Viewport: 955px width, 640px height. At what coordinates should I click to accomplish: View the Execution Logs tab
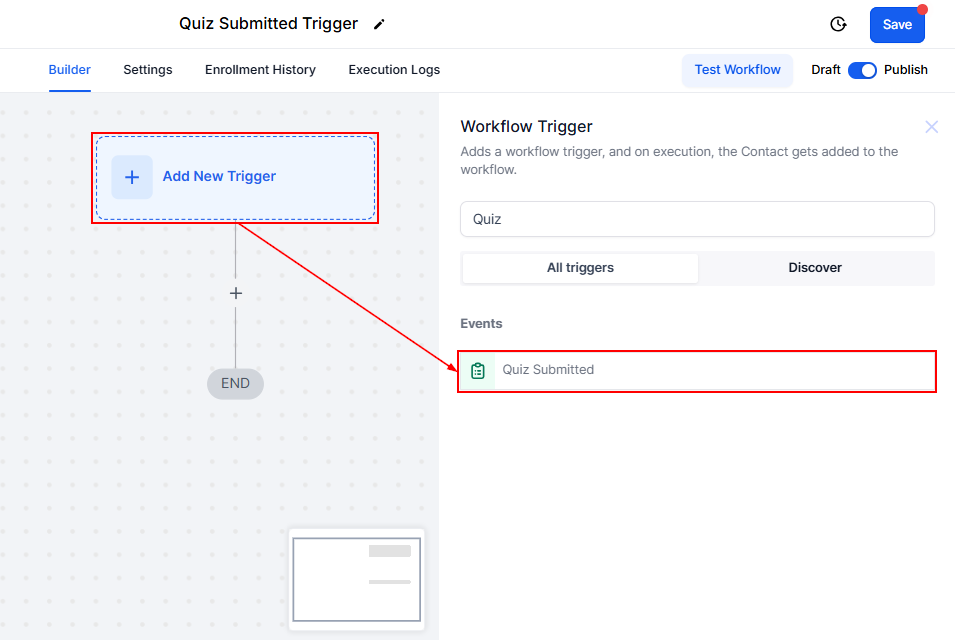[394, 70]
